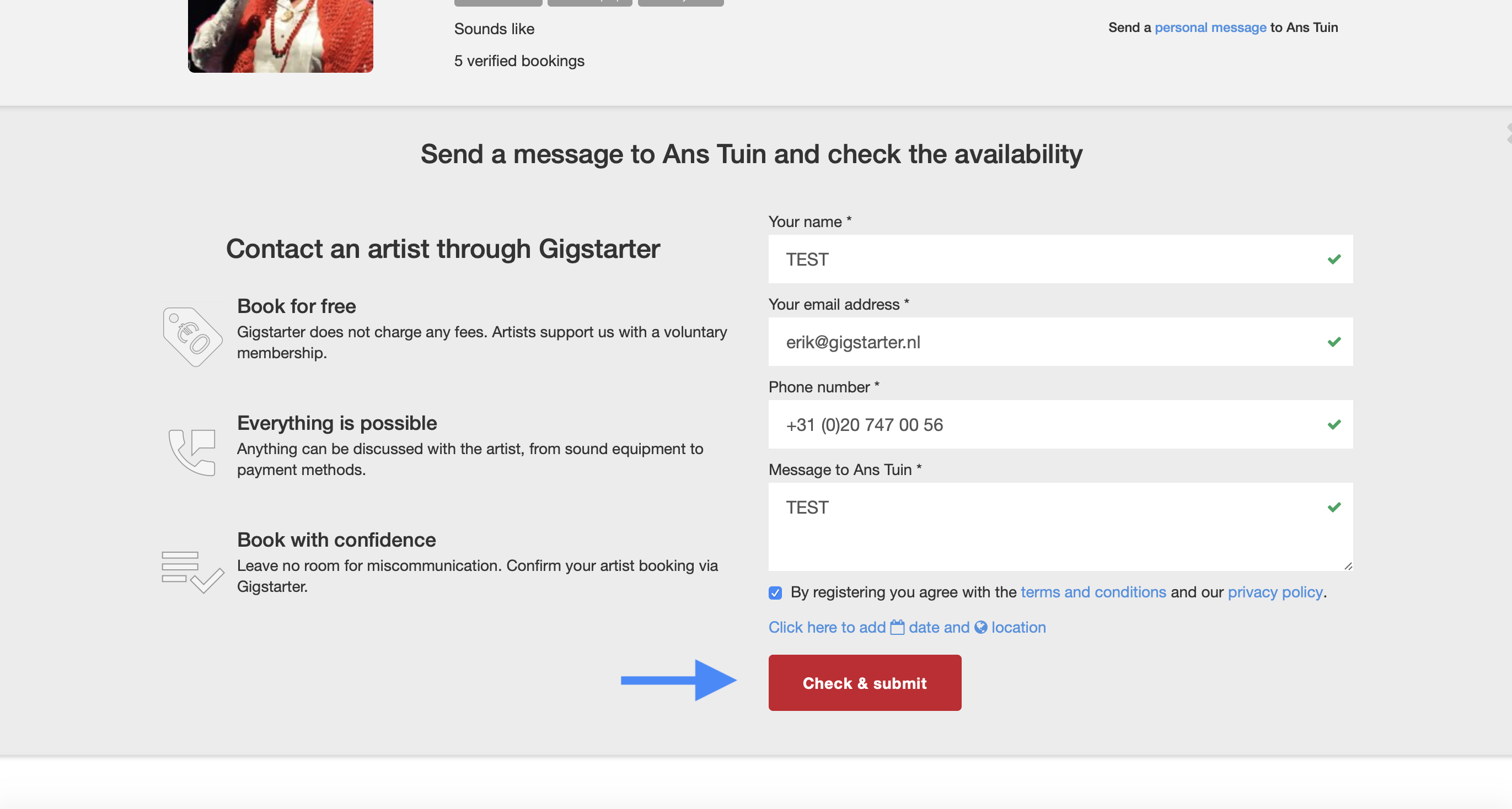The image size is (1512, 809).
Task: Click the "Book for free" heading
Action: click(297, 306)
